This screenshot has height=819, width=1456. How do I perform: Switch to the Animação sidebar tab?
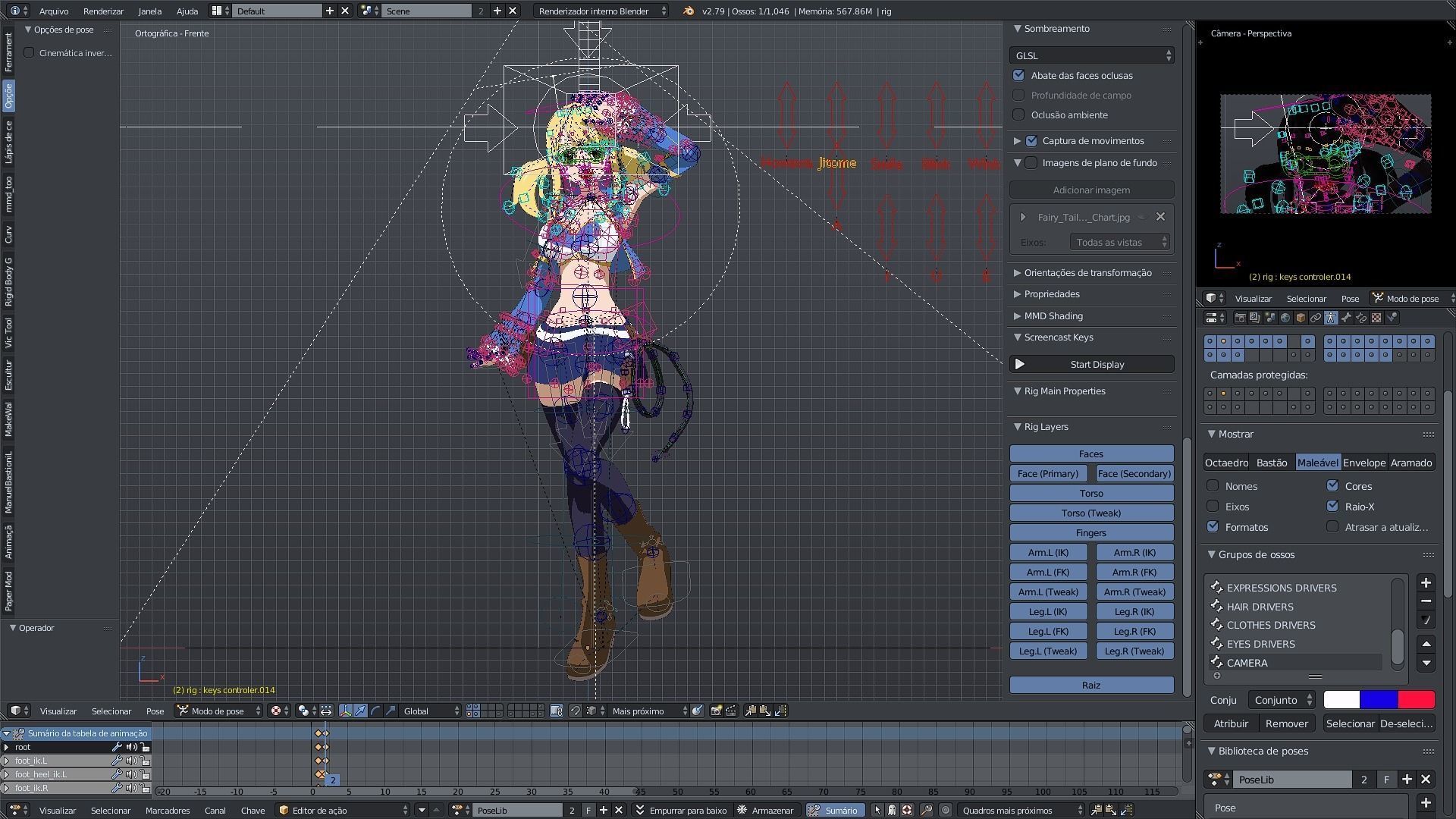coord(8,541)
